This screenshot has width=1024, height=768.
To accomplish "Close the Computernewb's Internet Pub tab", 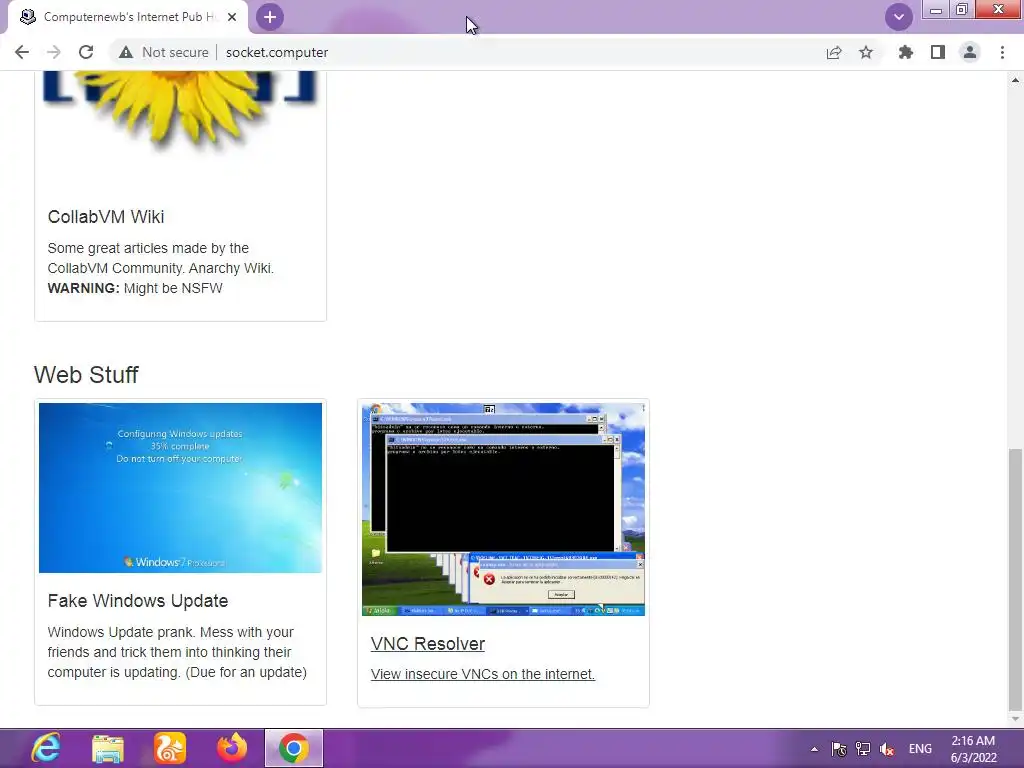I will 232,17.
